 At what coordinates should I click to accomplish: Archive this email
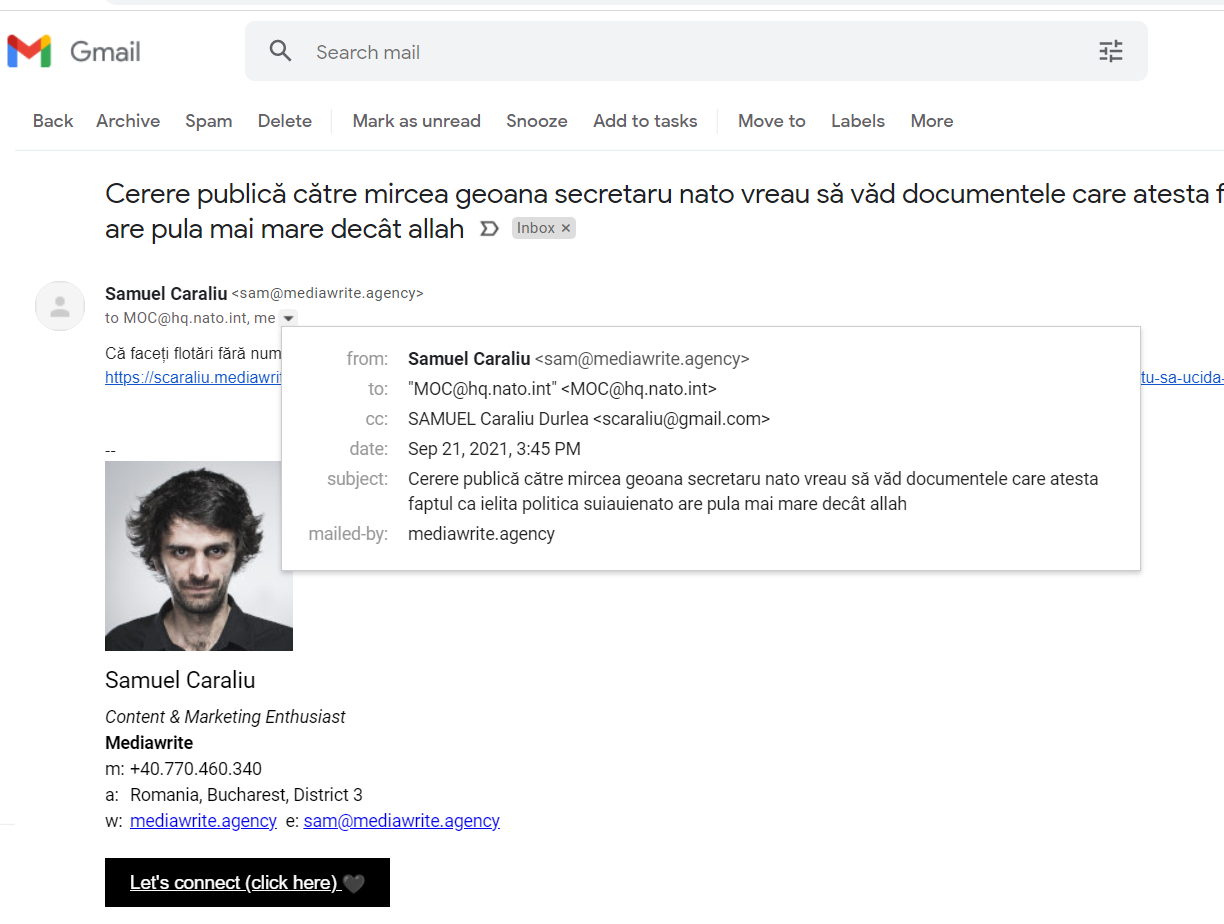click(x=128, y=121)
